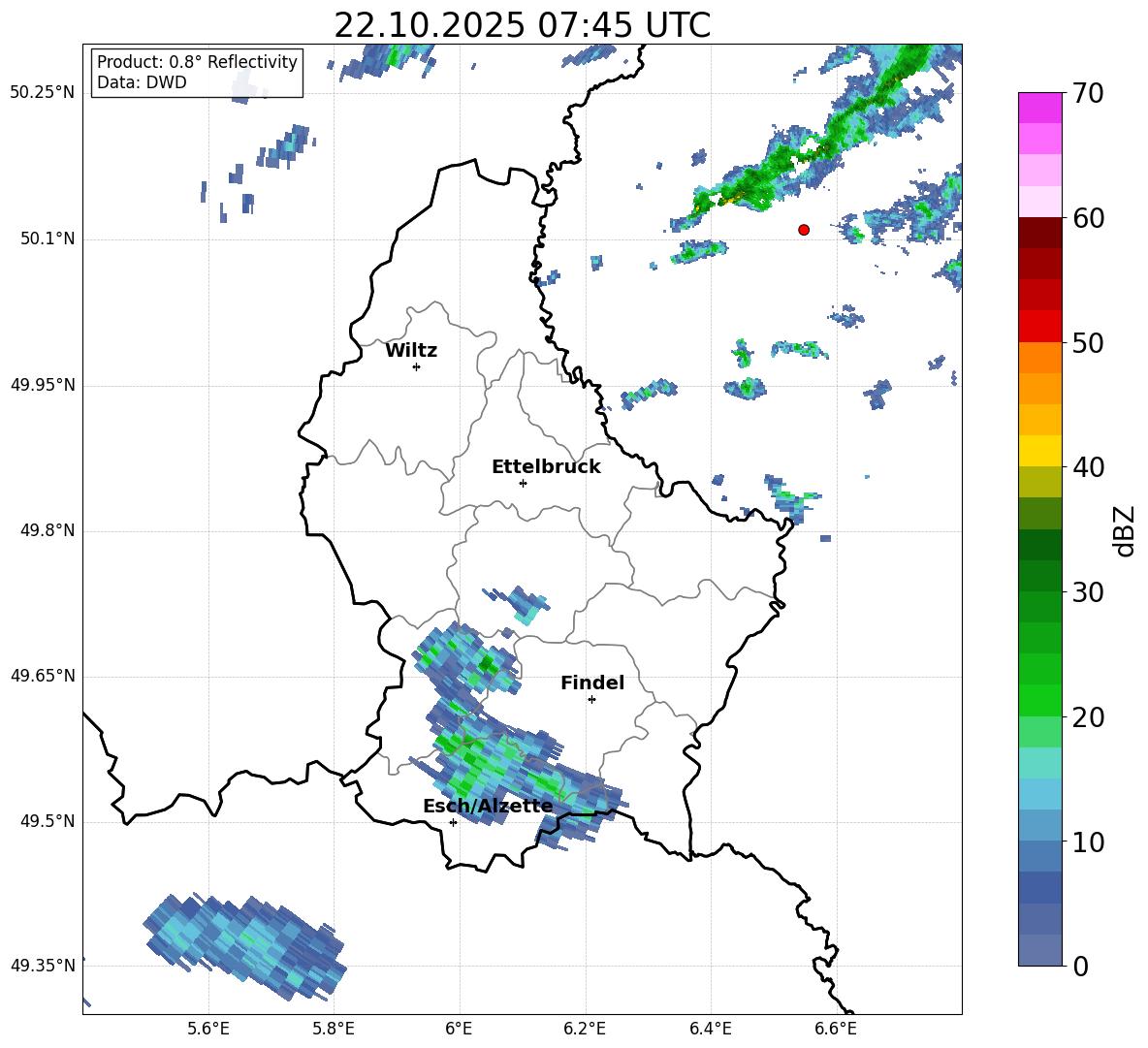Click the Findel station label

pos(592,683)
